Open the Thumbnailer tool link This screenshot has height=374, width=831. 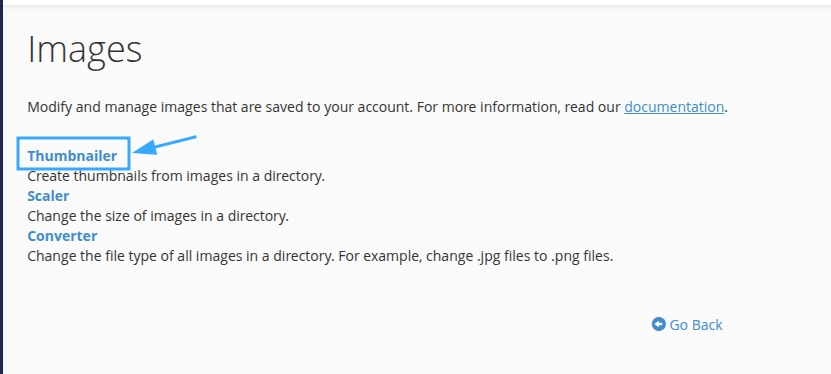point(72,156)
